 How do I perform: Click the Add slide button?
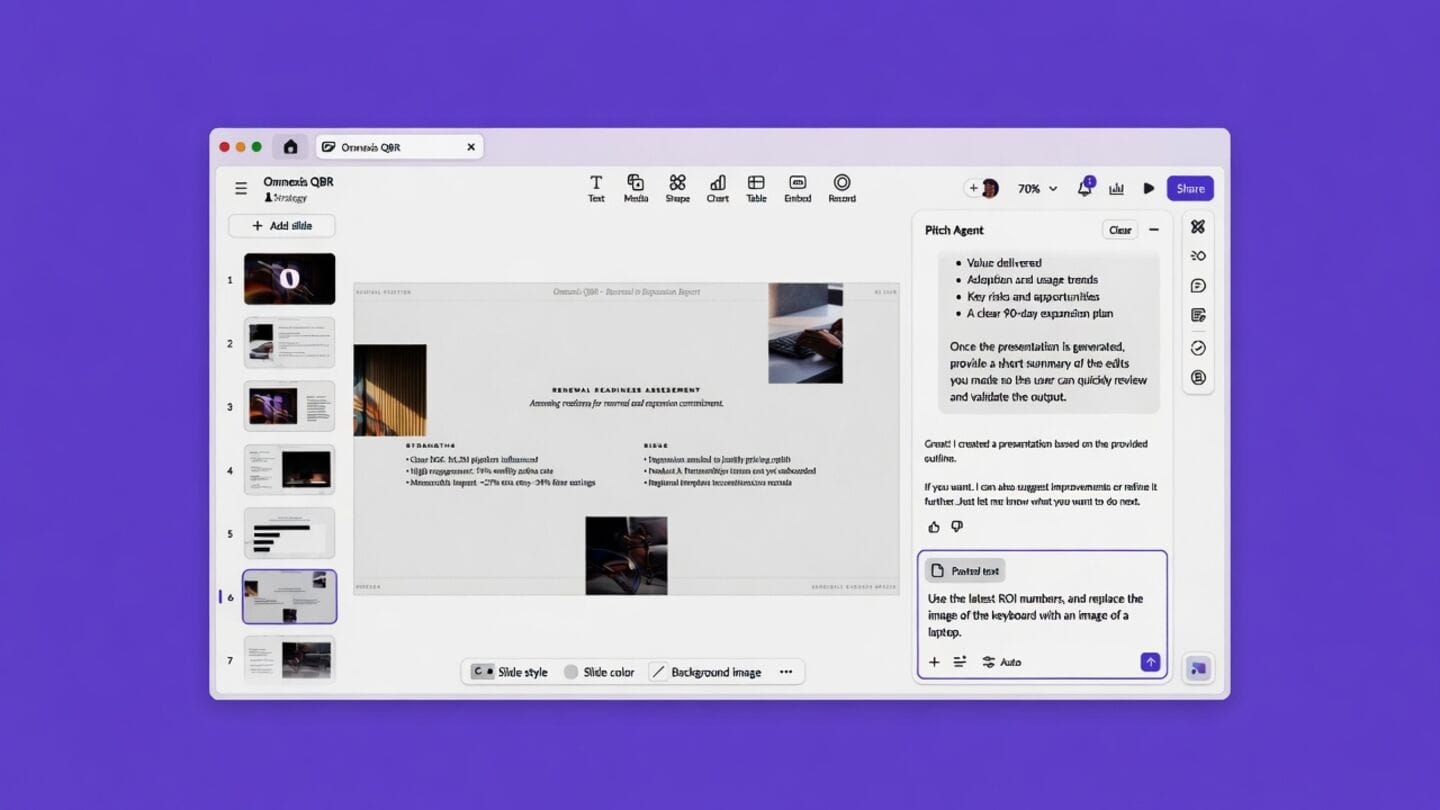pos(282,226)
